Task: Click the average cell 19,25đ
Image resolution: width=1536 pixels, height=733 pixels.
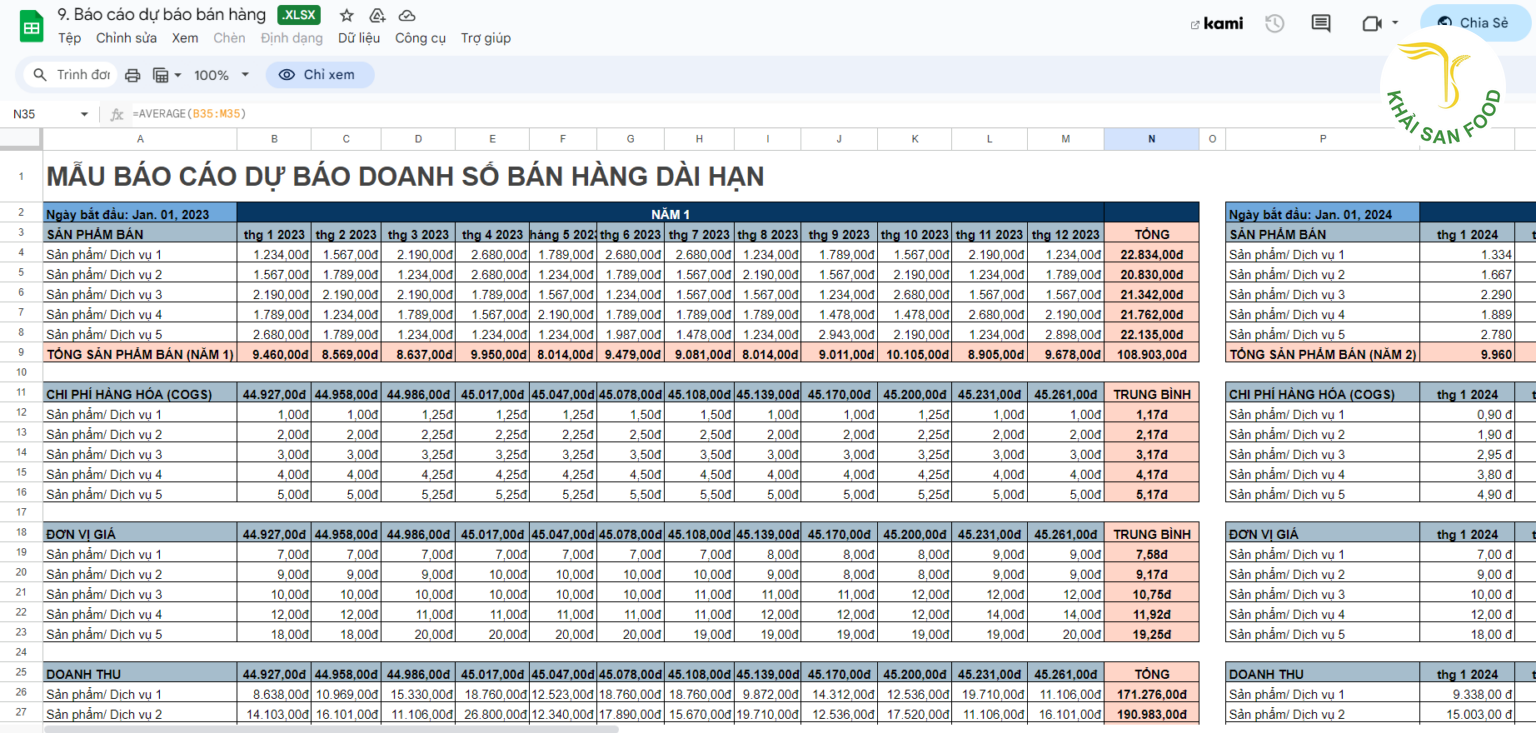Action: tap(1151, 634)
